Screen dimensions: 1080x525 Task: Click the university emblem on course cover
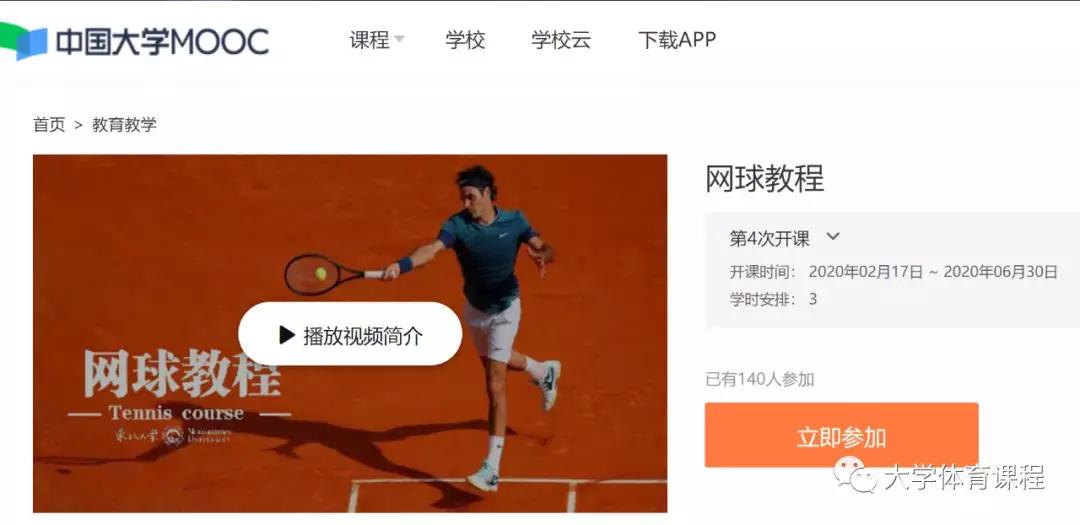coord(174,435)
